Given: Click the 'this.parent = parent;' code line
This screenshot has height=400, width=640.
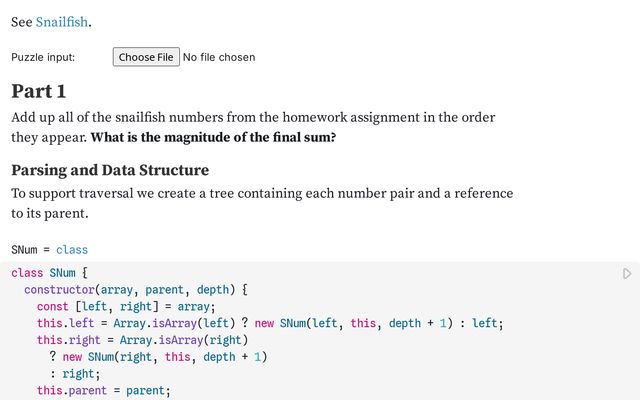Looking at the screenshot, I should (104, 391).
